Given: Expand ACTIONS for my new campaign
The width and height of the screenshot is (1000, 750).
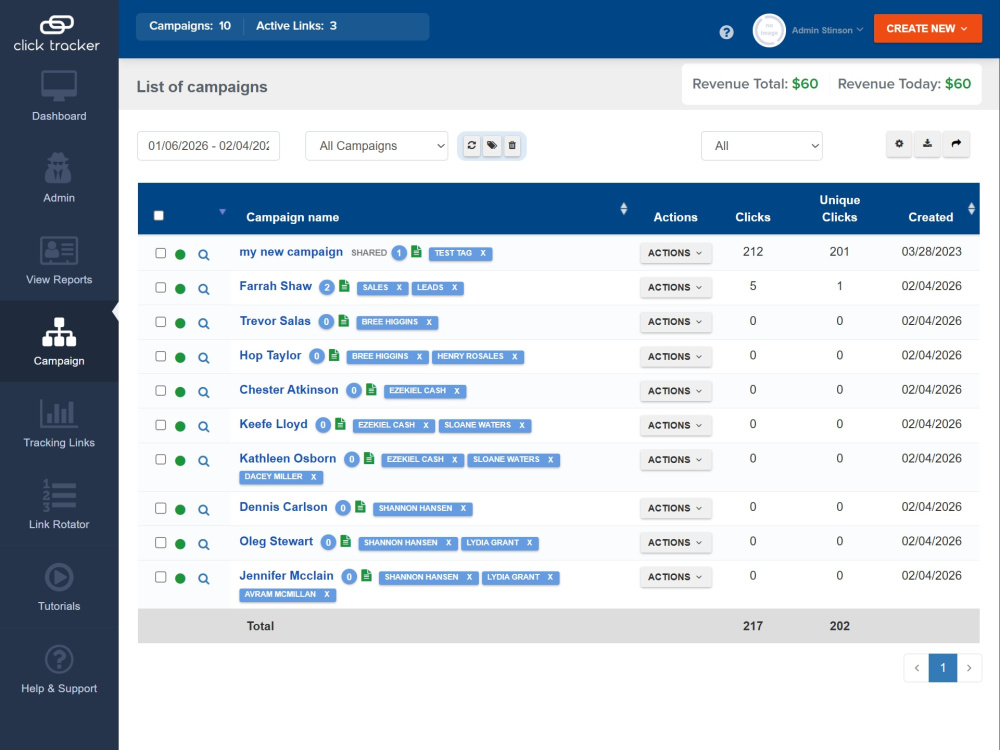Looking at the screenshot, I should tap(675, 253).
